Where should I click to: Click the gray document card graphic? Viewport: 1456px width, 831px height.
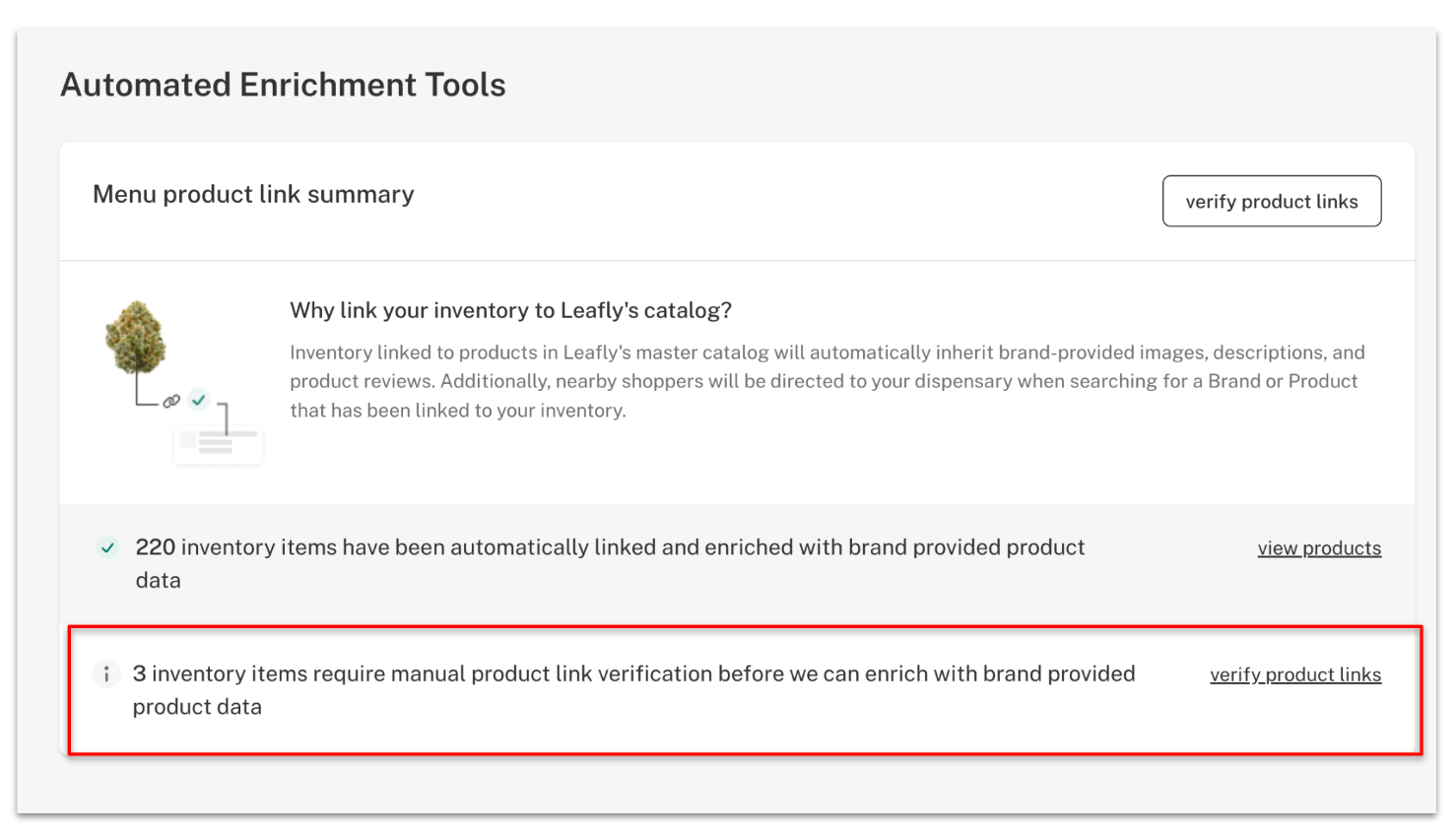coord(218,443)
